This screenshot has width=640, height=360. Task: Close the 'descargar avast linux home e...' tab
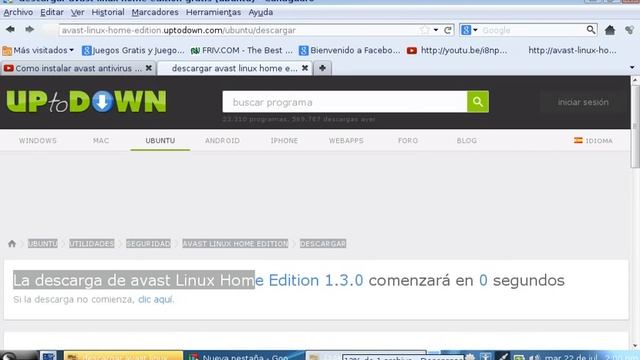pyautogui.click(x=304, y=68)
